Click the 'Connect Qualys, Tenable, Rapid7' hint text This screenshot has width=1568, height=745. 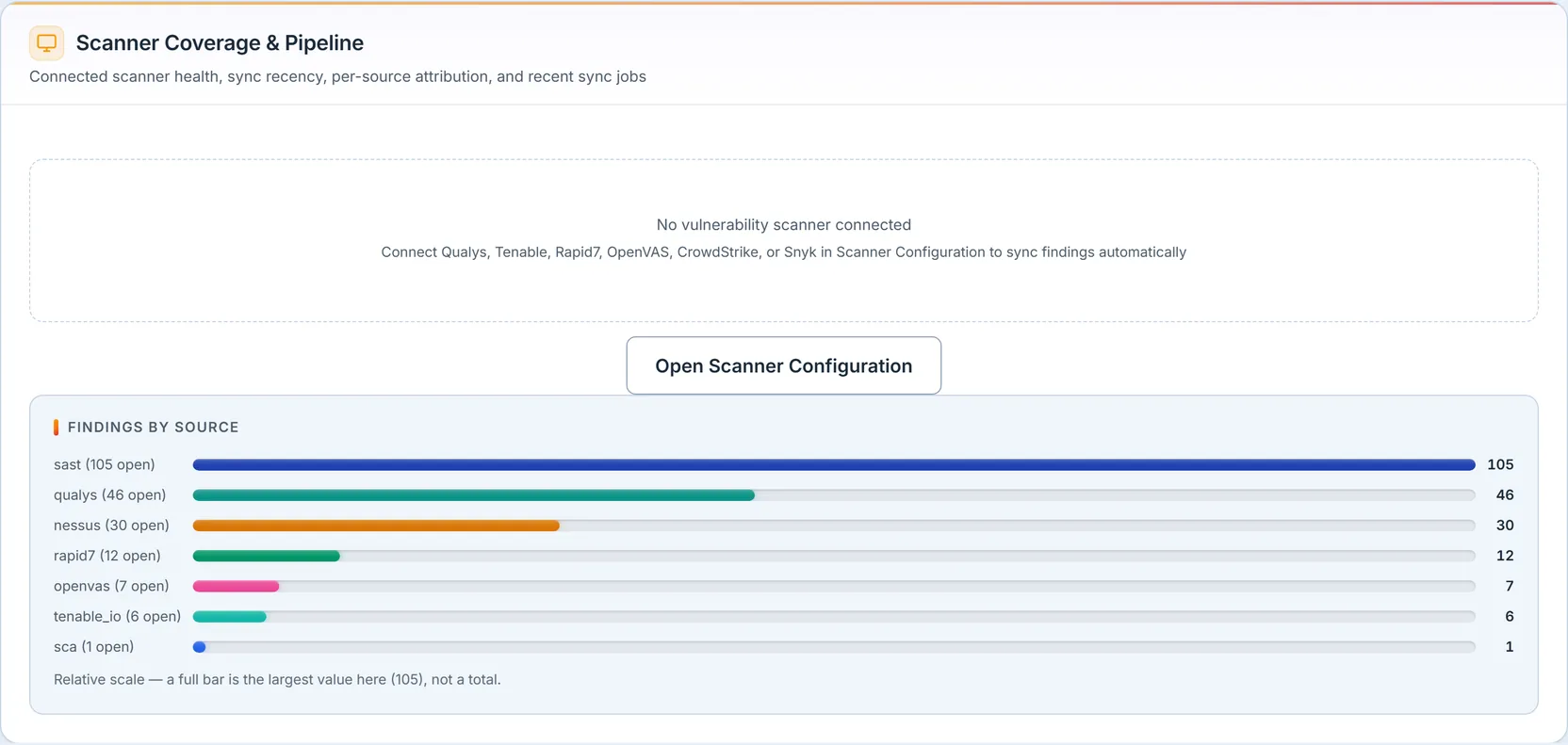[x=784, y=252]
